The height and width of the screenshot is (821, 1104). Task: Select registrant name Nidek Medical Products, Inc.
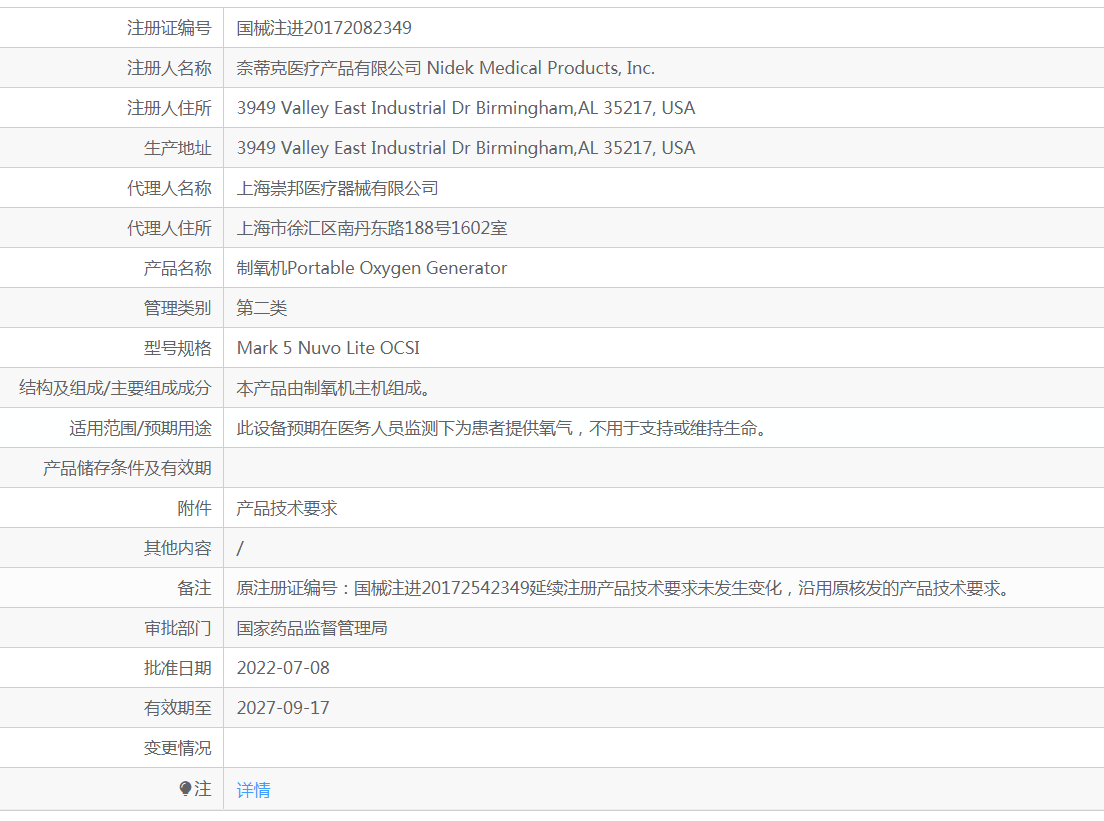[x=541, y=68]
